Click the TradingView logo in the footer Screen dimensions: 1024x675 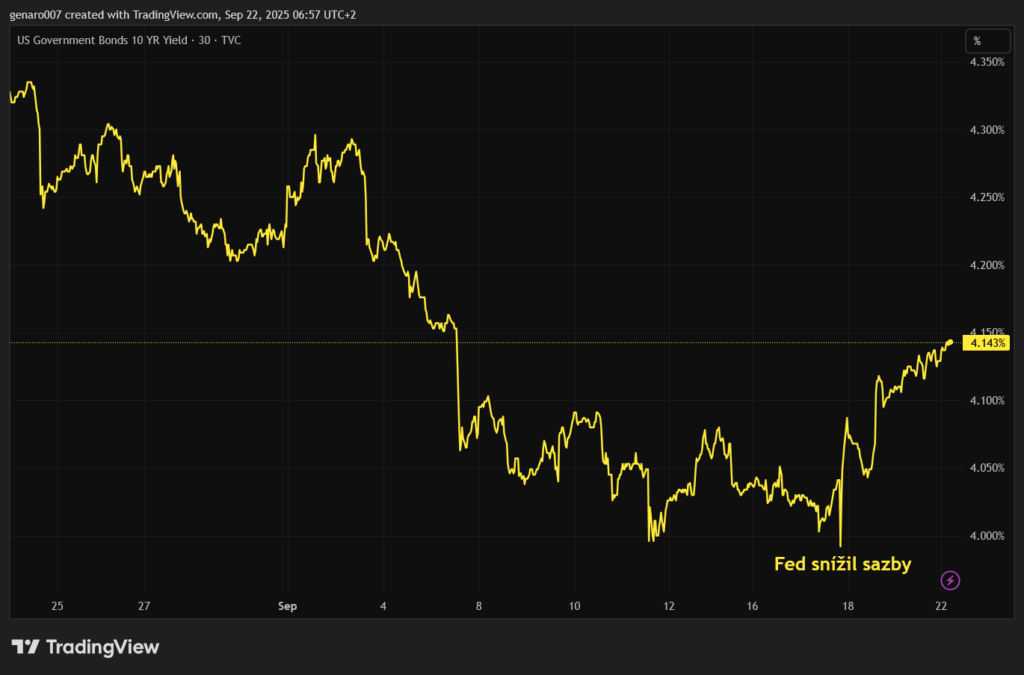tap(85, 647)
